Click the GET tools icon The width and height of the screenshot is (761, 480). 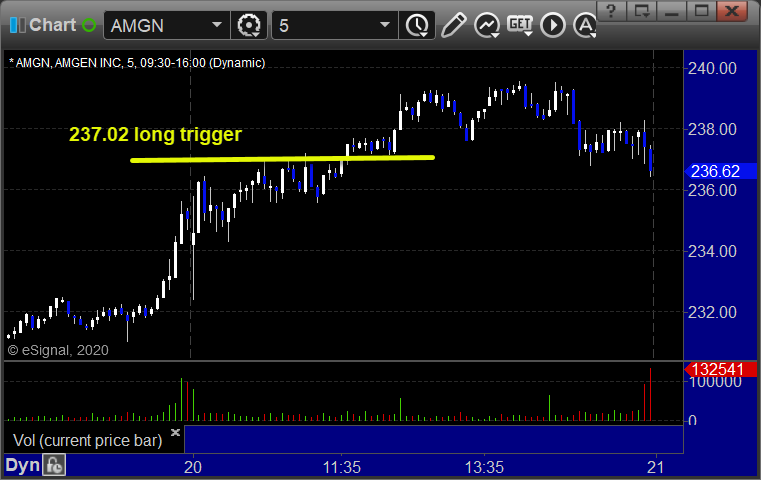[520, 25]
